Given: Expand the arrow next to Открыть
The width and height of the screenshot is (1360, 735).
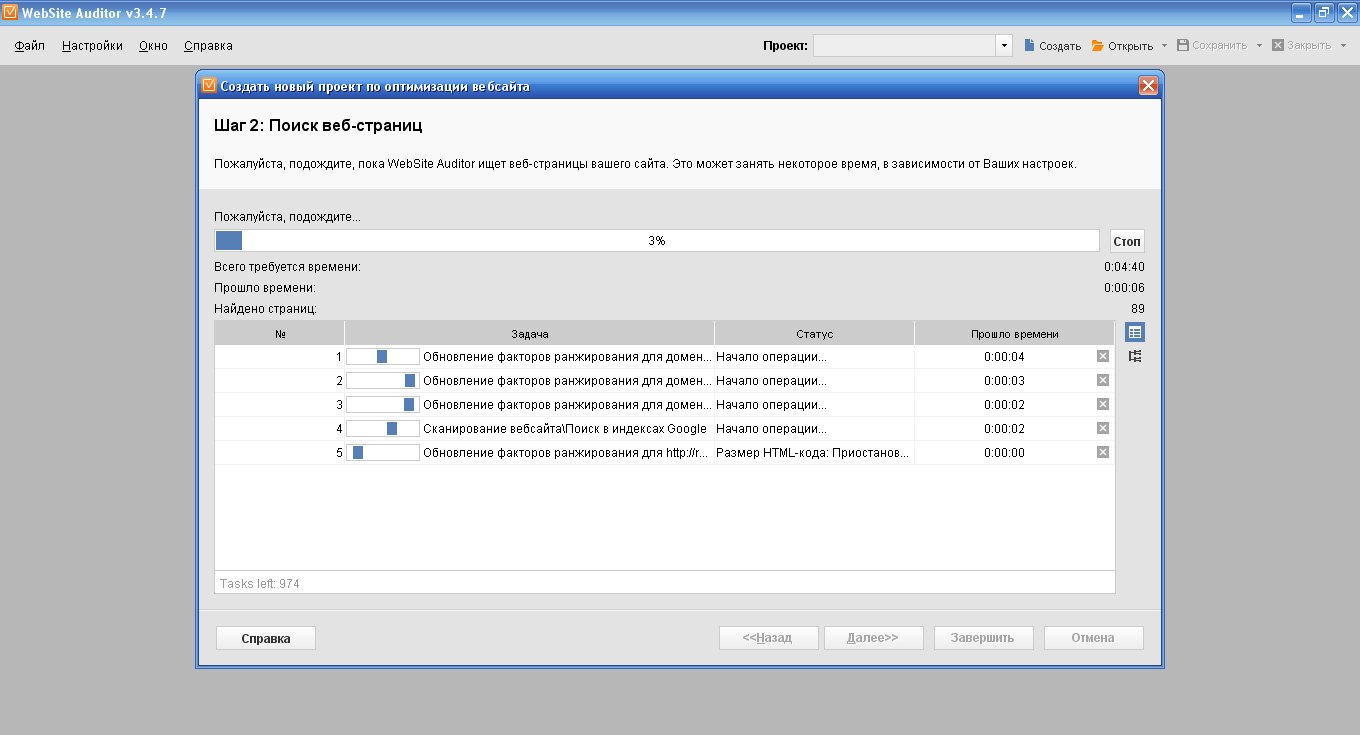Looking at the screenshot, I should 1164,46.
